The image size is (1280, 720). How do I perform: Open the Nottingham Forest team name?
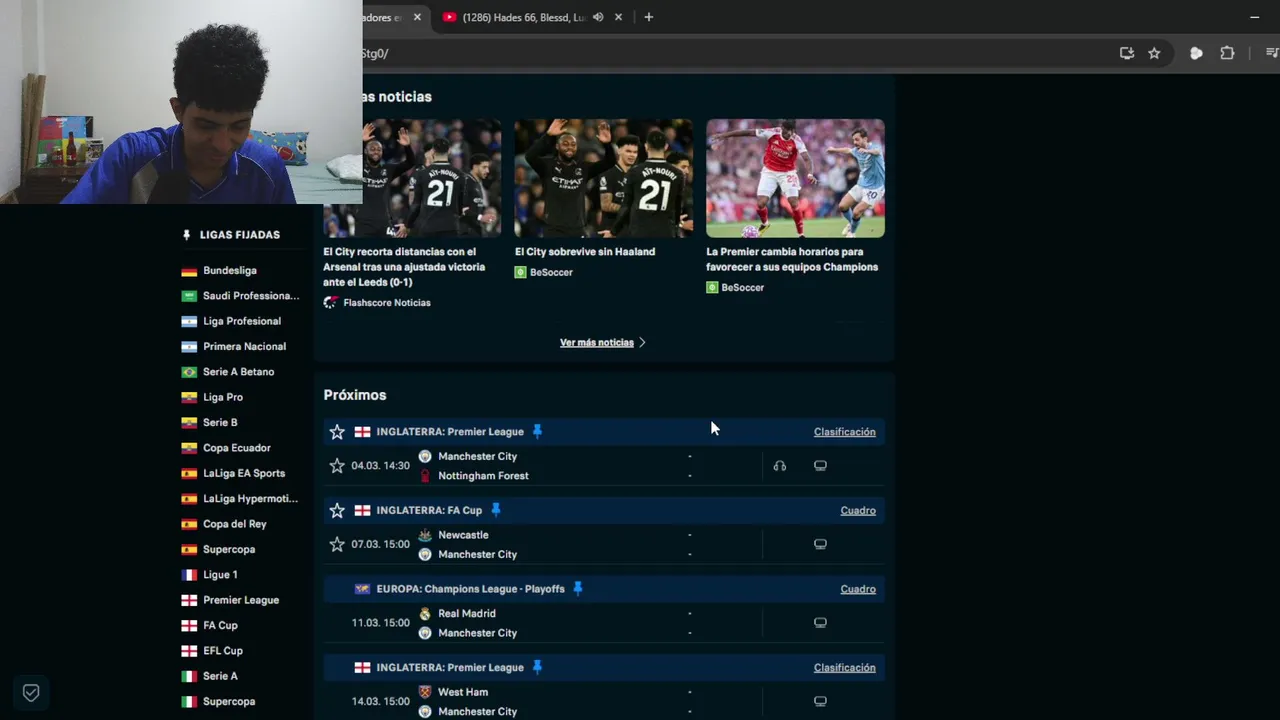(483, 476)
